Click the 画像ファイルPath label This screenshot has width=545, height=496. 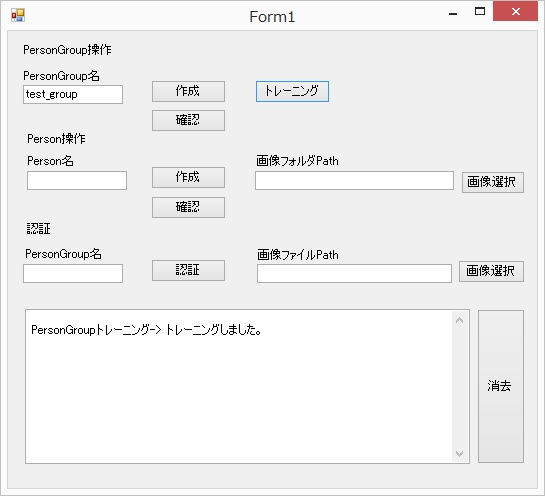pyautogui.click(x=298, y=255)
